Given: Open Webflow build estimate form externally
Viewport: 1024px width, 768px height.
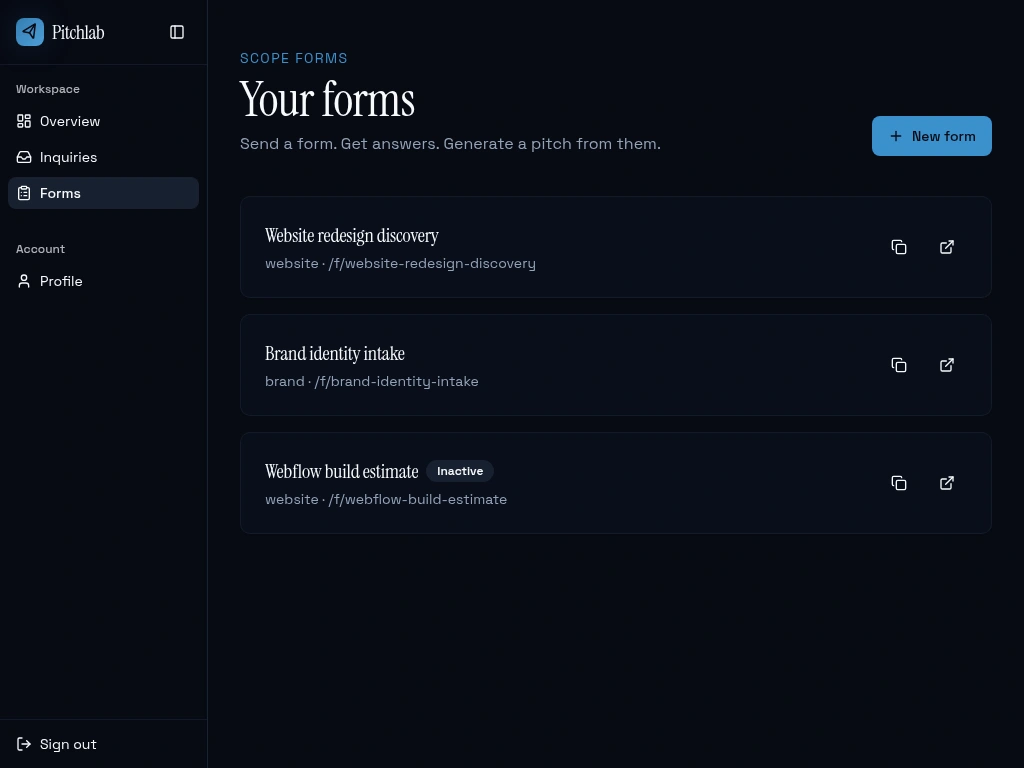Looking at the screenshot, I should click(947, 483).
